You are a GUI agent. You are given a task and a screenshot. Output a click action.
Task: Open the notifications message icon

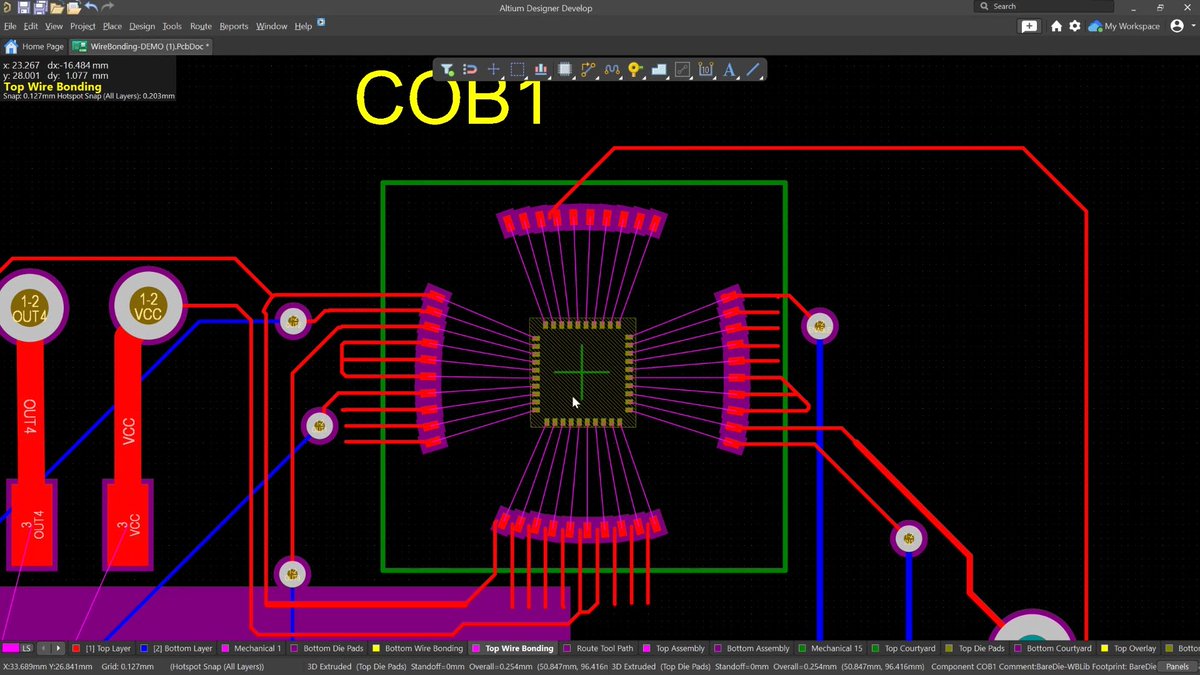1029,27
